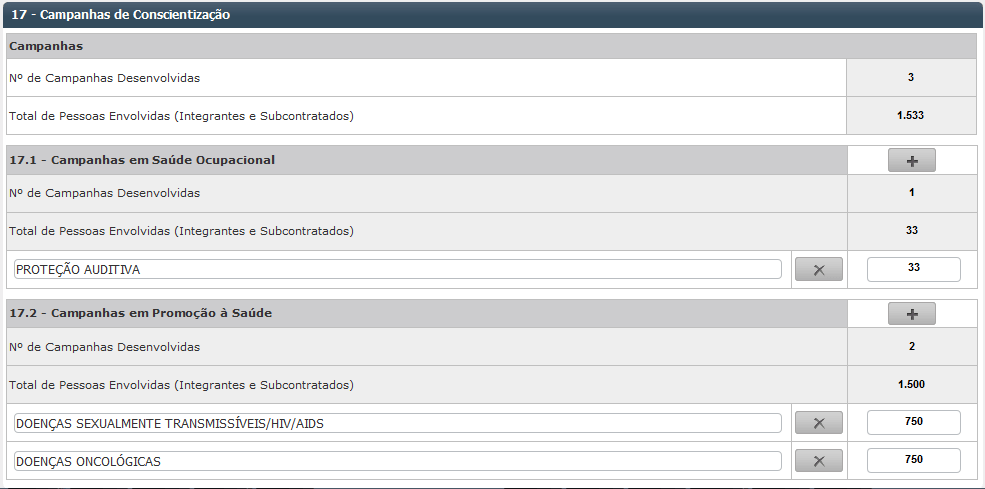Image resolution: width=985 pixels, height=489 pixels.
Task: Click the 17.2 Campanhas em Promoção à Saúde heading
Action: point(140,313)
